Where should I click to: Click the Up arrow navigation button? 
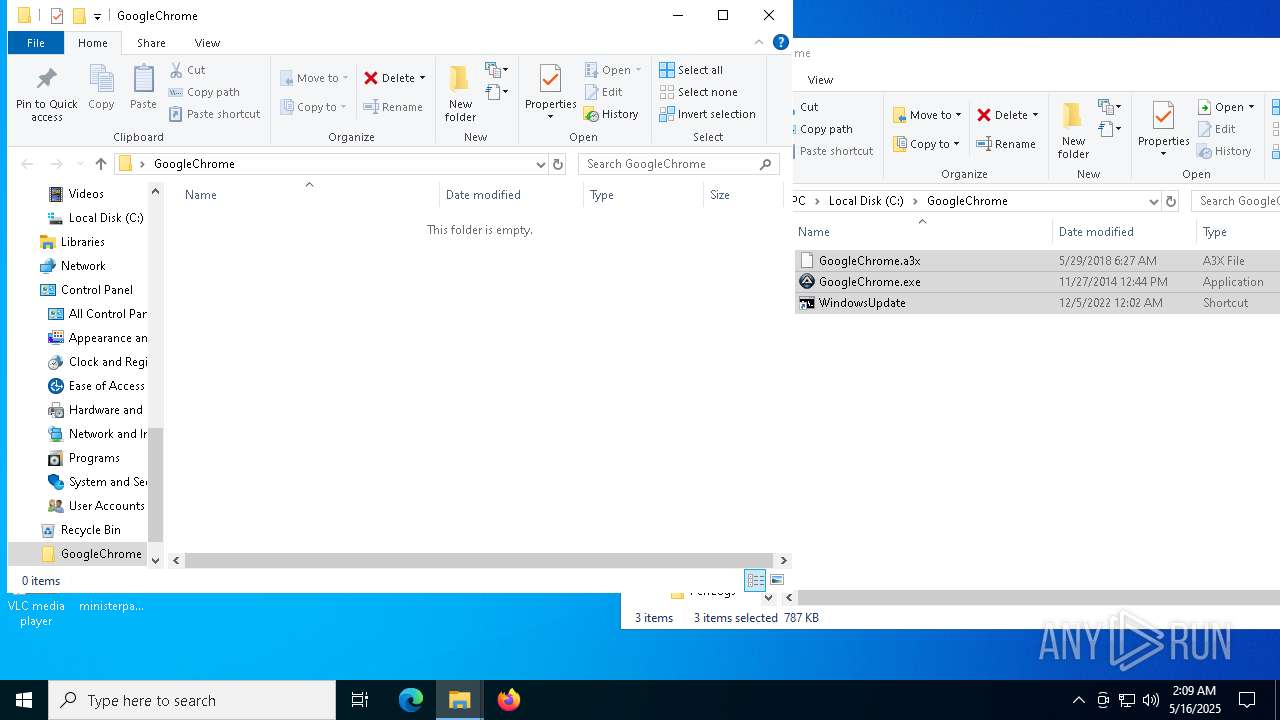tap(100, 164)
